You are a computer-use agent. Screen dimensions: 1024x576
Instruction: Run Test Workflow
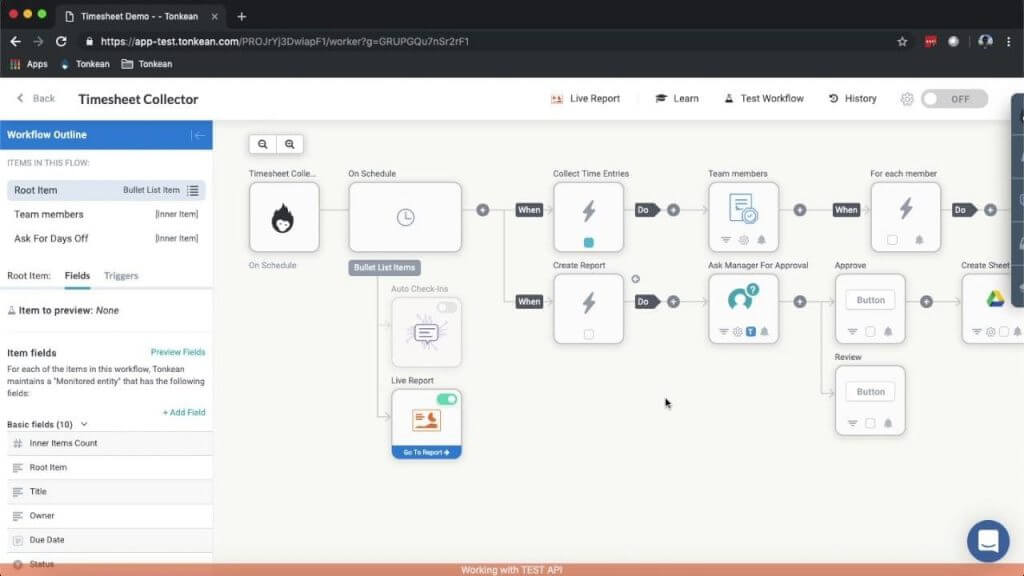[764, 99]
